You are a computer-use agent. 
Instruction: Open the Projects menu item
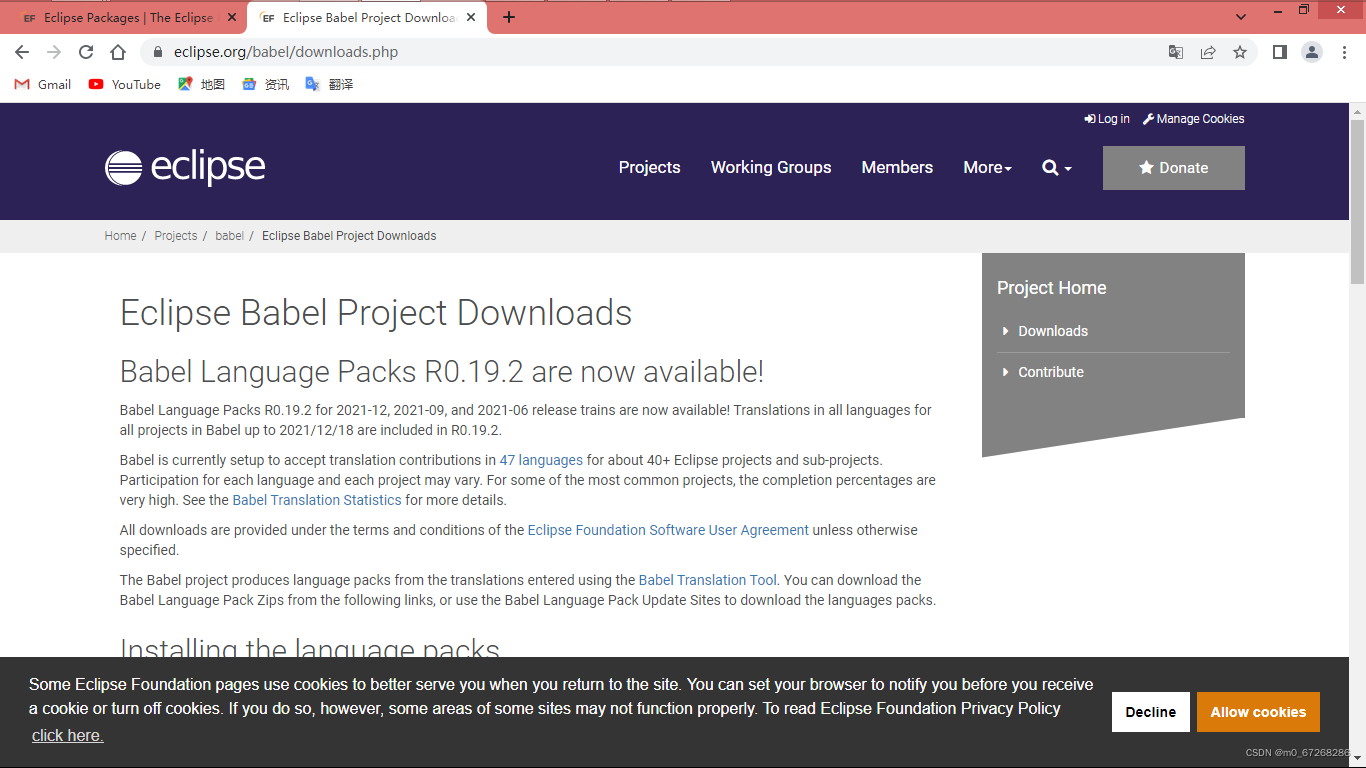[650, 168]
